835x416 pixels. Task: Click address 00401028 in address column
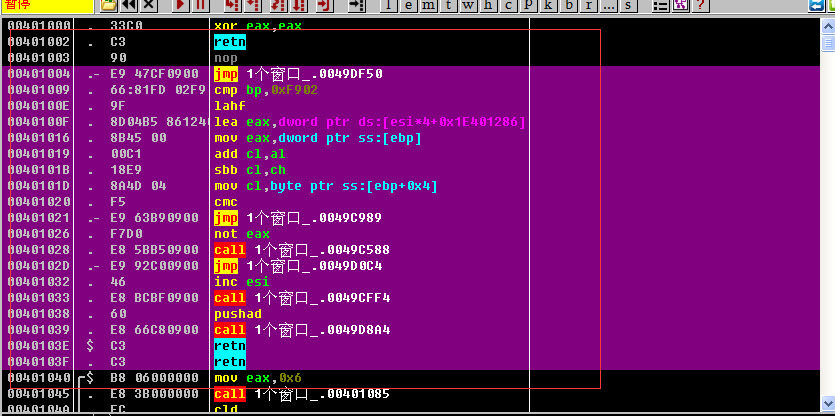38,250
